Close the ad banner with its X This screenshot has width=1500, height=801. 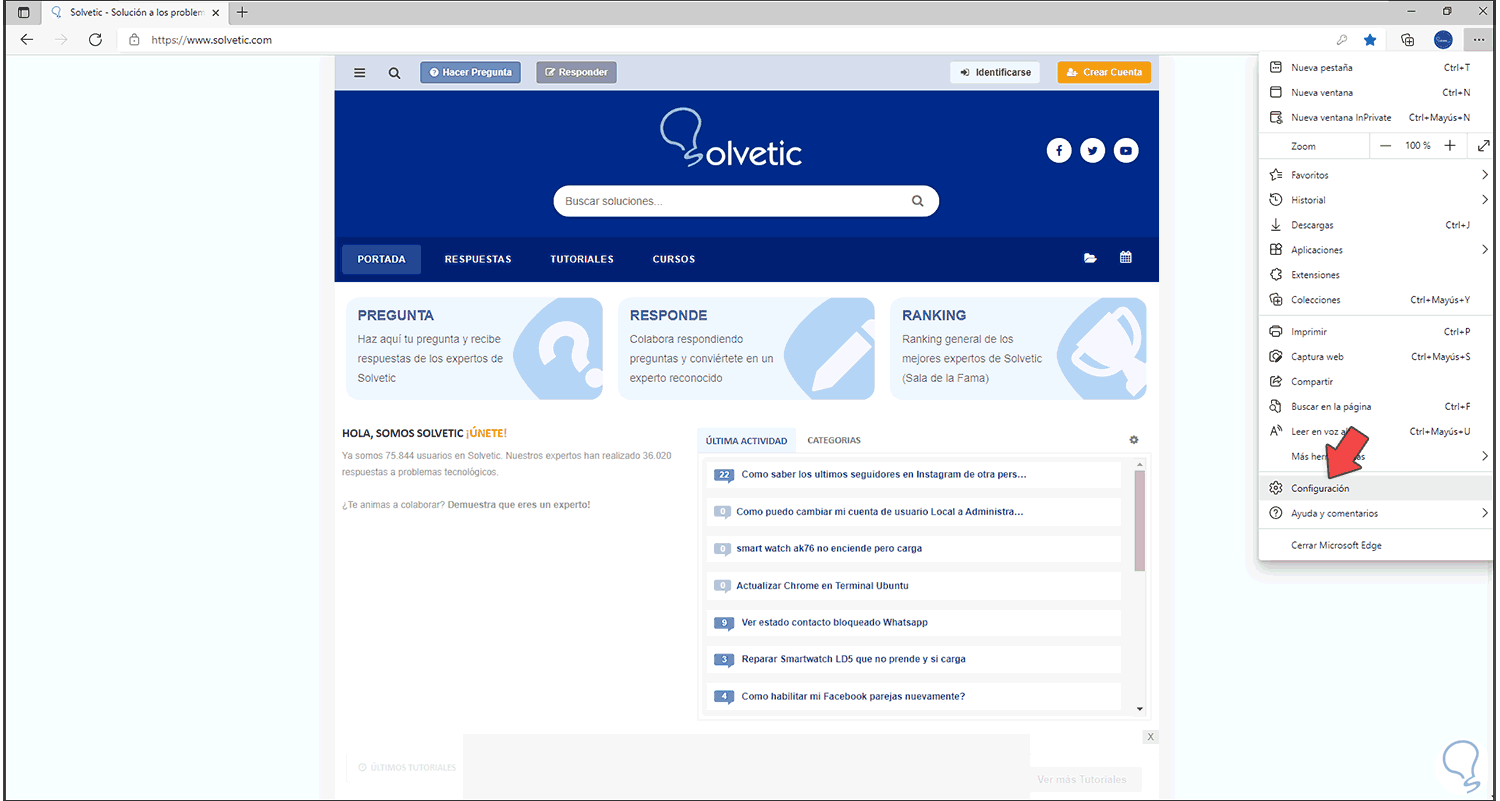[1151, 737]
